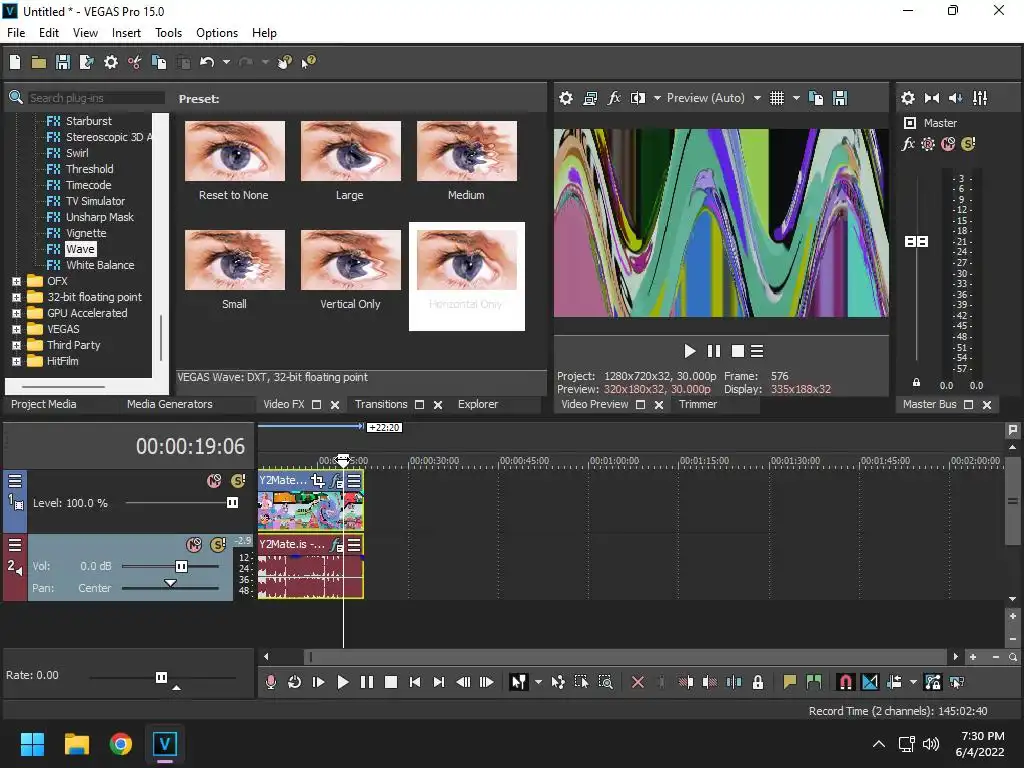
Task: Toggle preview on external monitor
Action: point(590,98)
